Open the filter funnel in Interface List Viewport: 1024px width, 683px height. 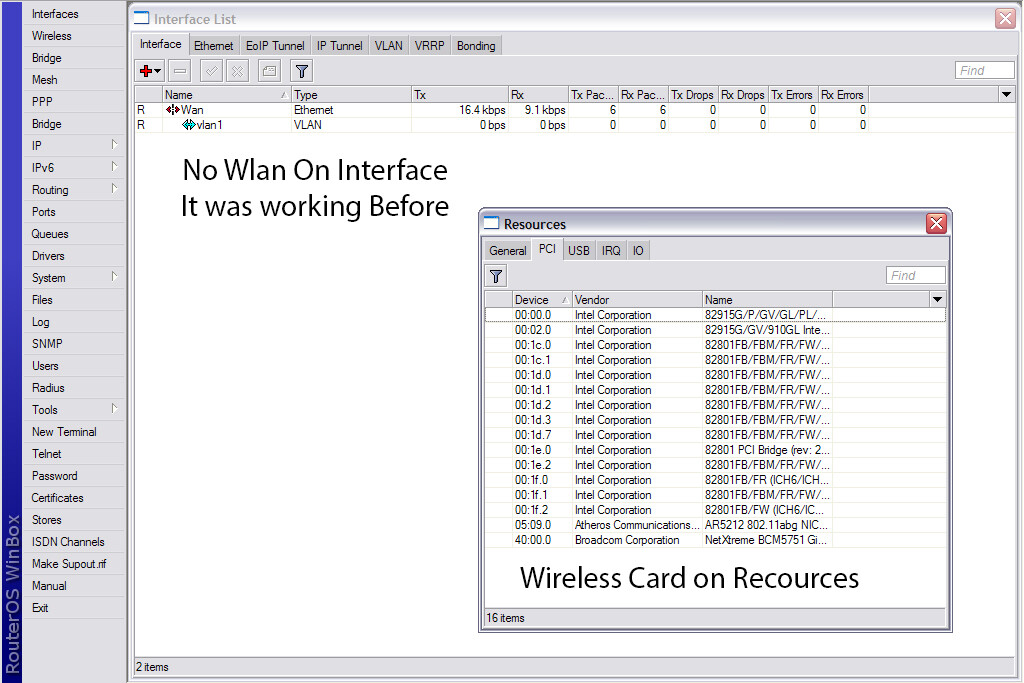[302, 71]
